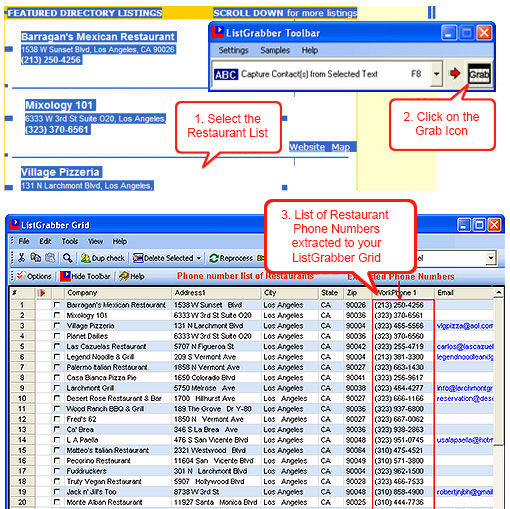
Task: Click the State column header
Action: (x=331, y=293)
